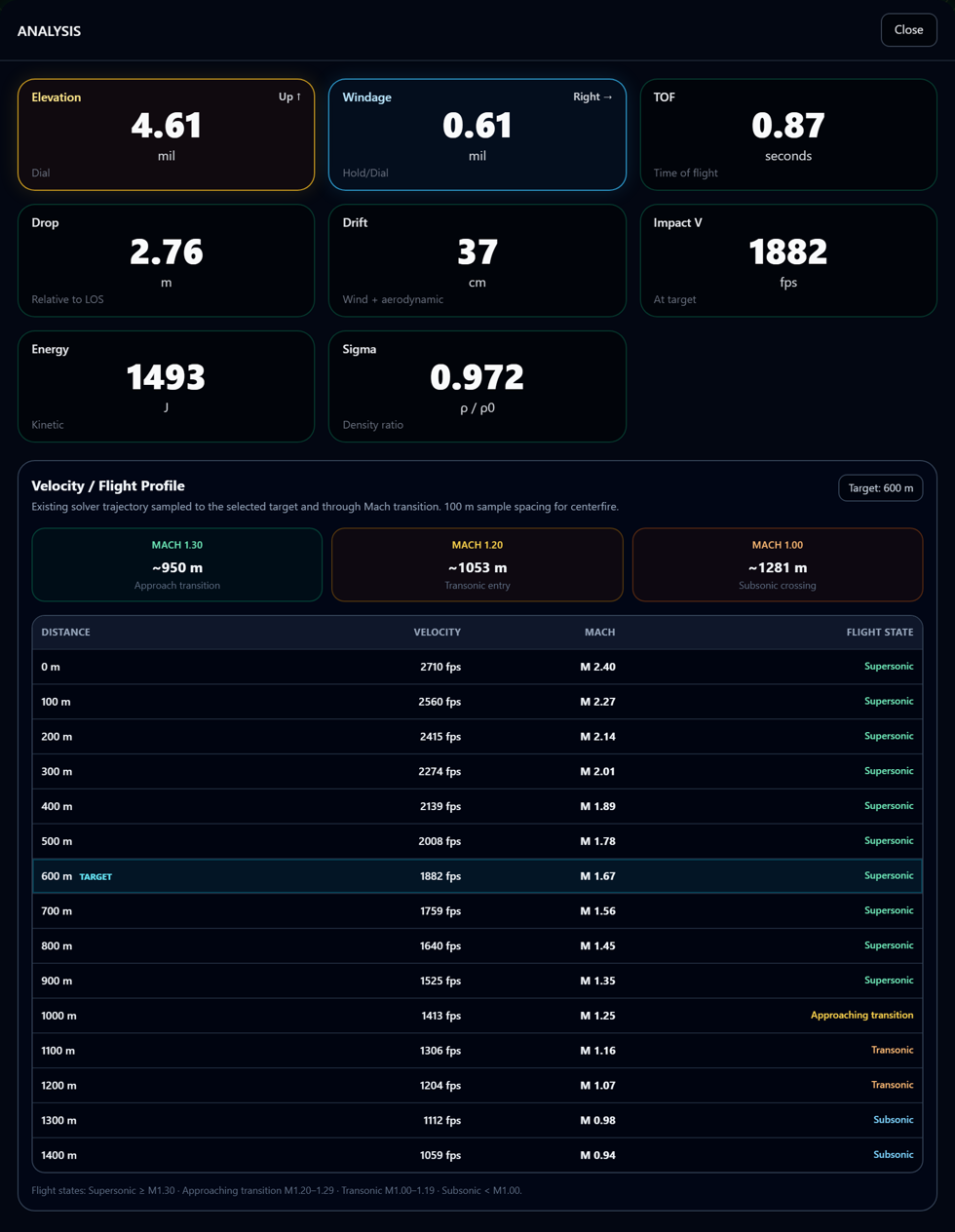Click the Target: 600 m button
Viewport: 955px width, 1232px height.
(881, 487)
